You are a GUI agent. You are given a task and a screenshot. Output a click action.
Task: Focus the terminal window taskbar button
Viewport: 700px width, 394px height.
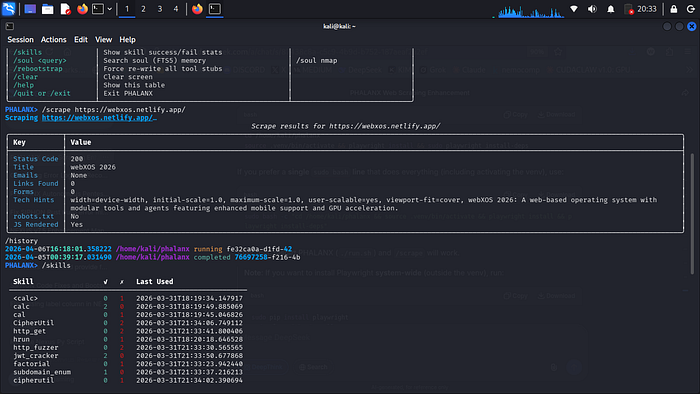click(x=215, y=9)
